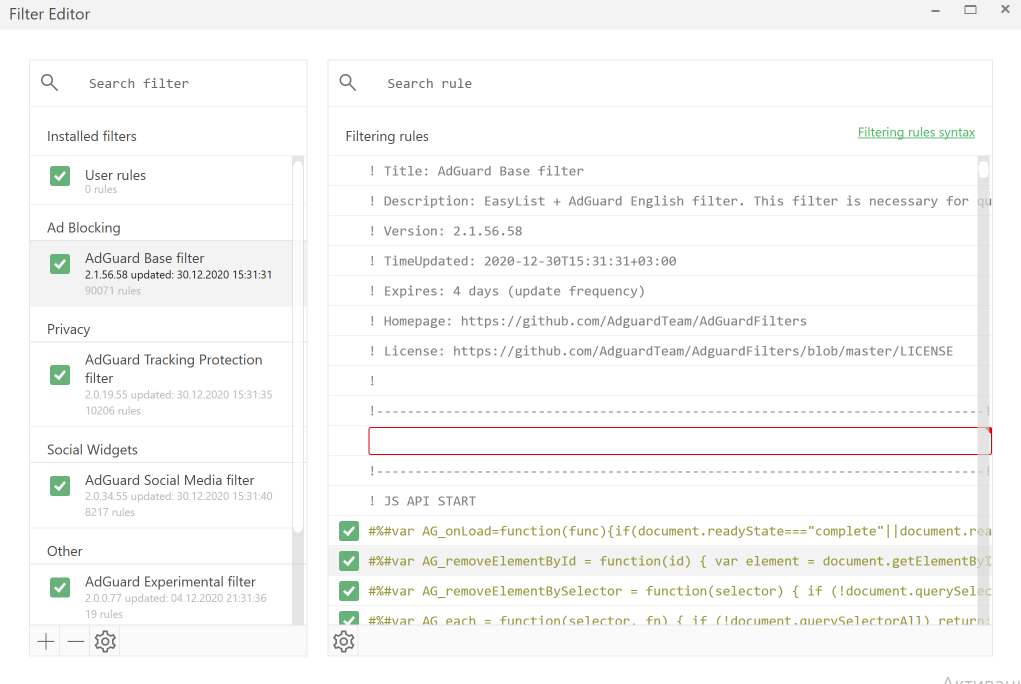The image size is (1021, 684).
Task: Click the TimeUpdated comment line
Action: pyautogui.click(x=522, y=261)
